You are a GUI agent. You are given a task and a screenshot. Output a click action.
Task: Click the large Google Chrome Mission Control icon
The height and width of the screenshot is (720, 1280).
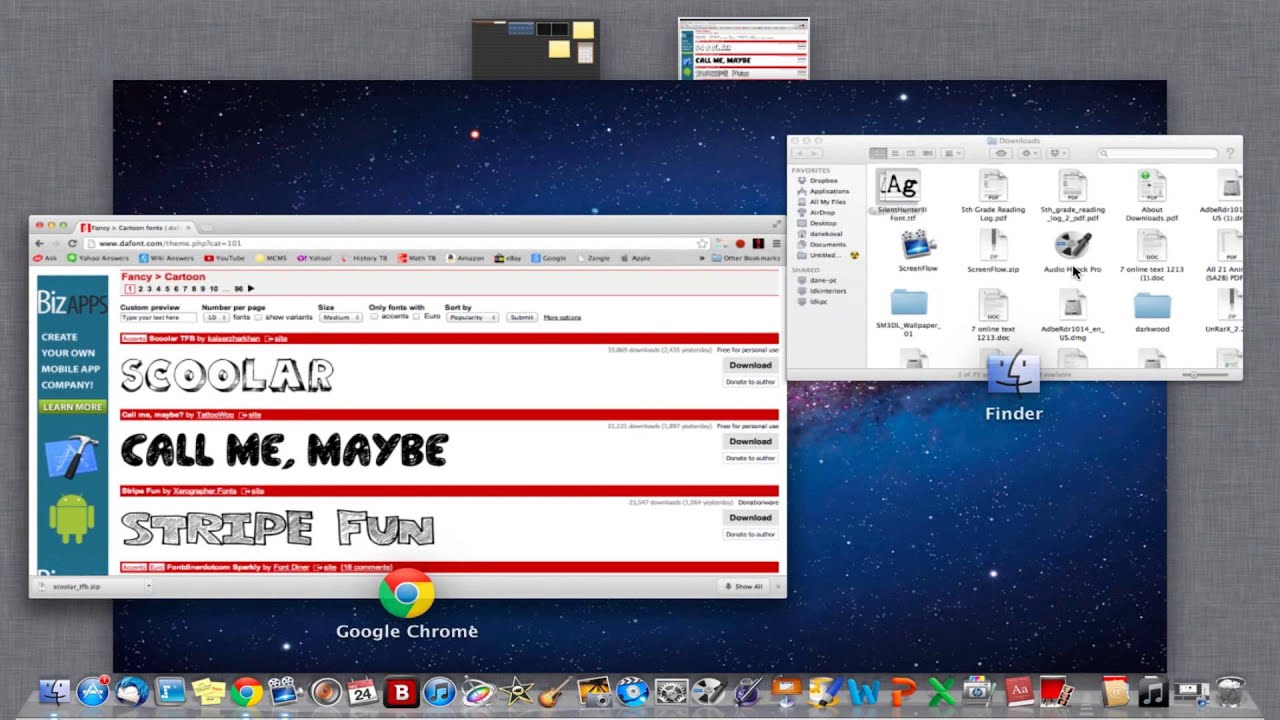(x=407, y=596)
